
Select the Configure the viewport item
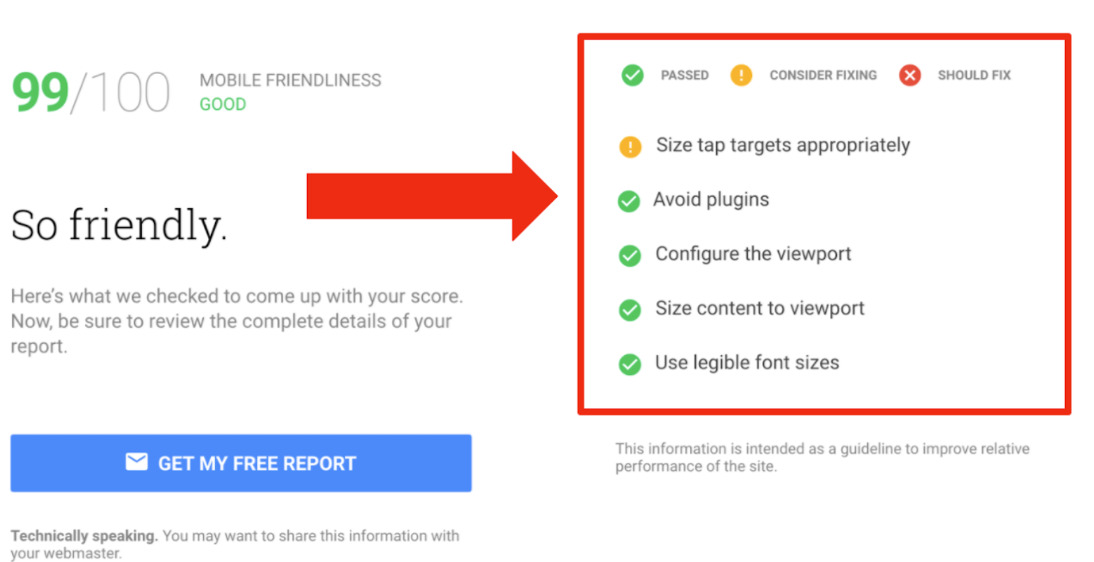(753, 254)
